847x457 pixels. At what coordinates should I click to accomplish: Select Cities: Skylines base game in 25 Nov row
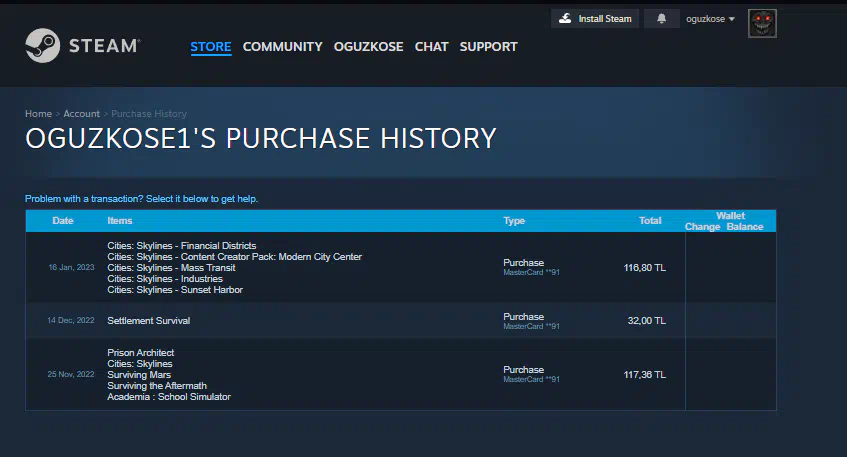(x=139, y=364)
